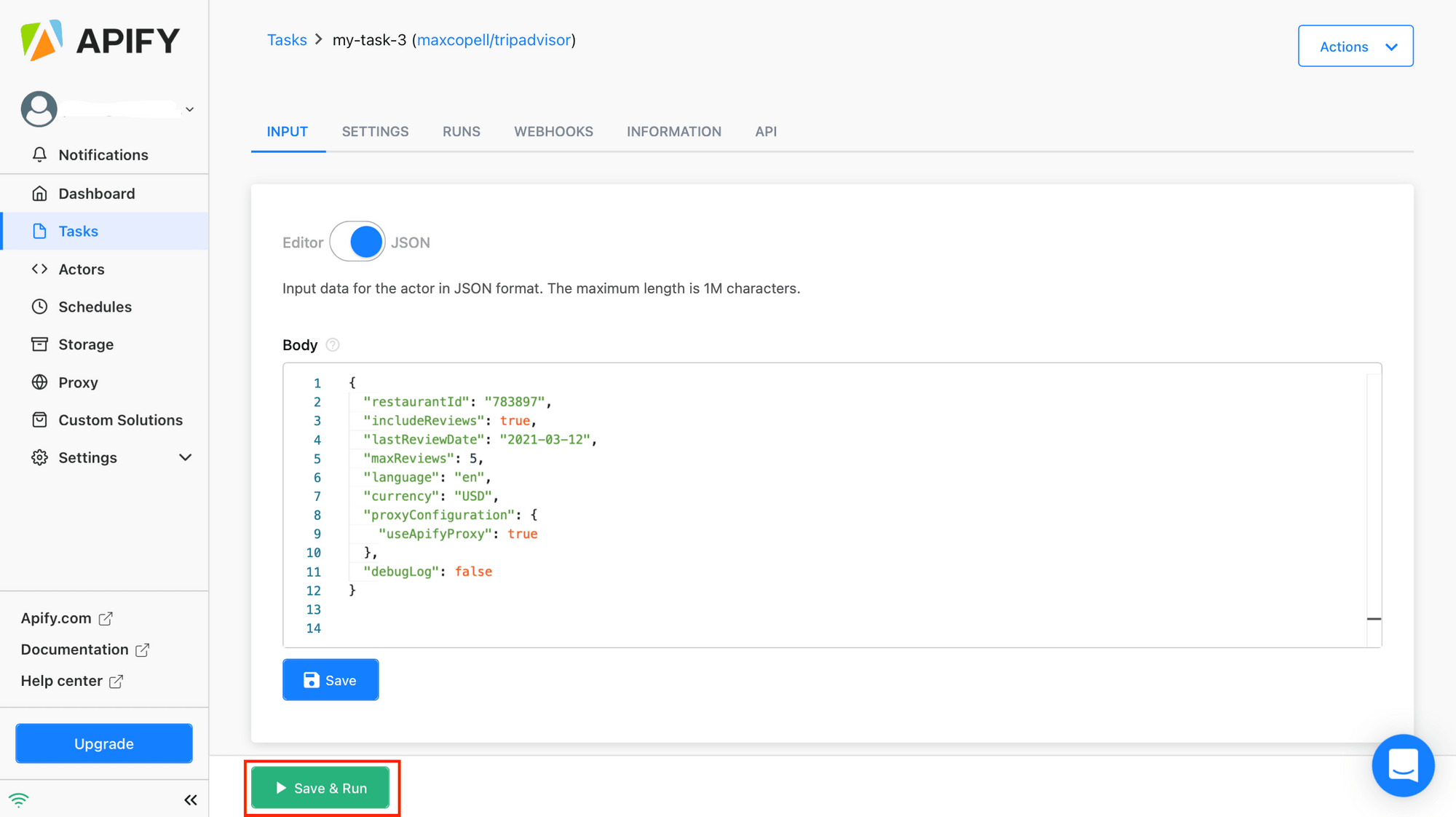Click the Save button
The height and width of the screenshot is (817, 1456).
[x=331, y=679]
